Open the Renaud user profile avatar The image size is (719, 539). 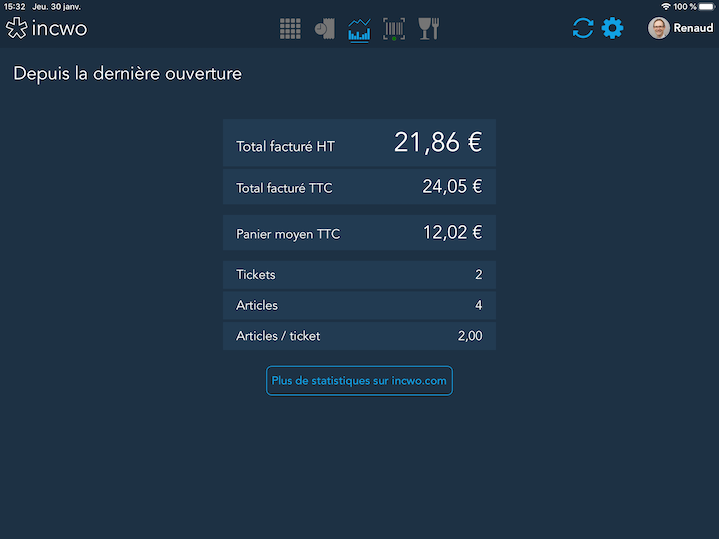(x=658, y=28)
